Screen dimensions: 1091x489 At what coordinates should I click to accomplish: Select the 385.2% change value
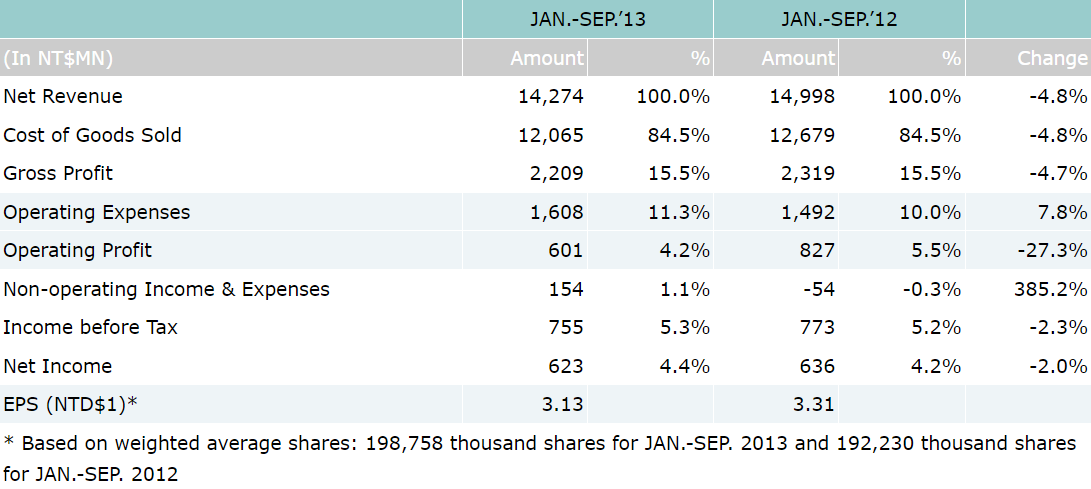[1050, 289]
